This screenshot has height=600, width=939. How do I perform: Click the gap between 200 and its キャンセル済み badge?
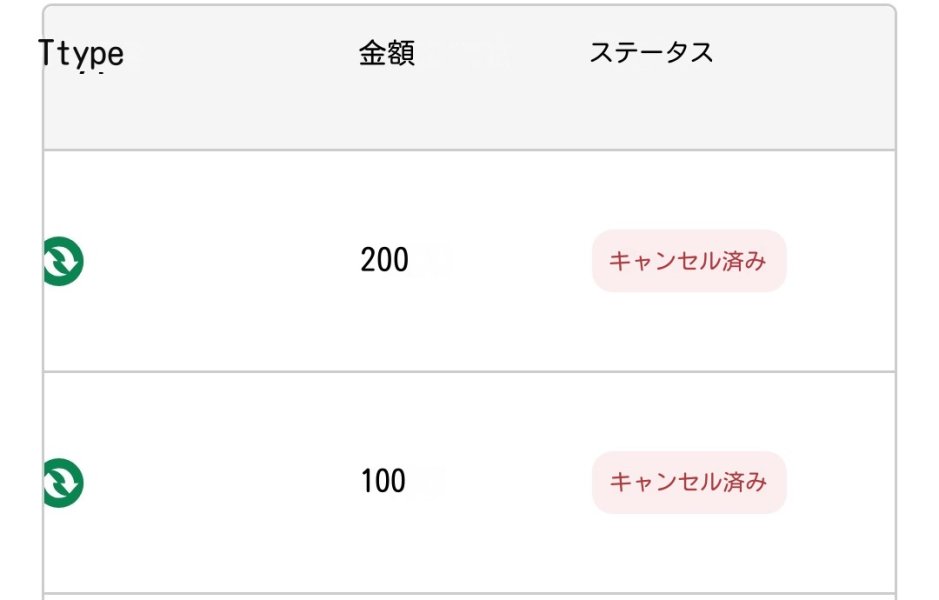tap(501, 261)
